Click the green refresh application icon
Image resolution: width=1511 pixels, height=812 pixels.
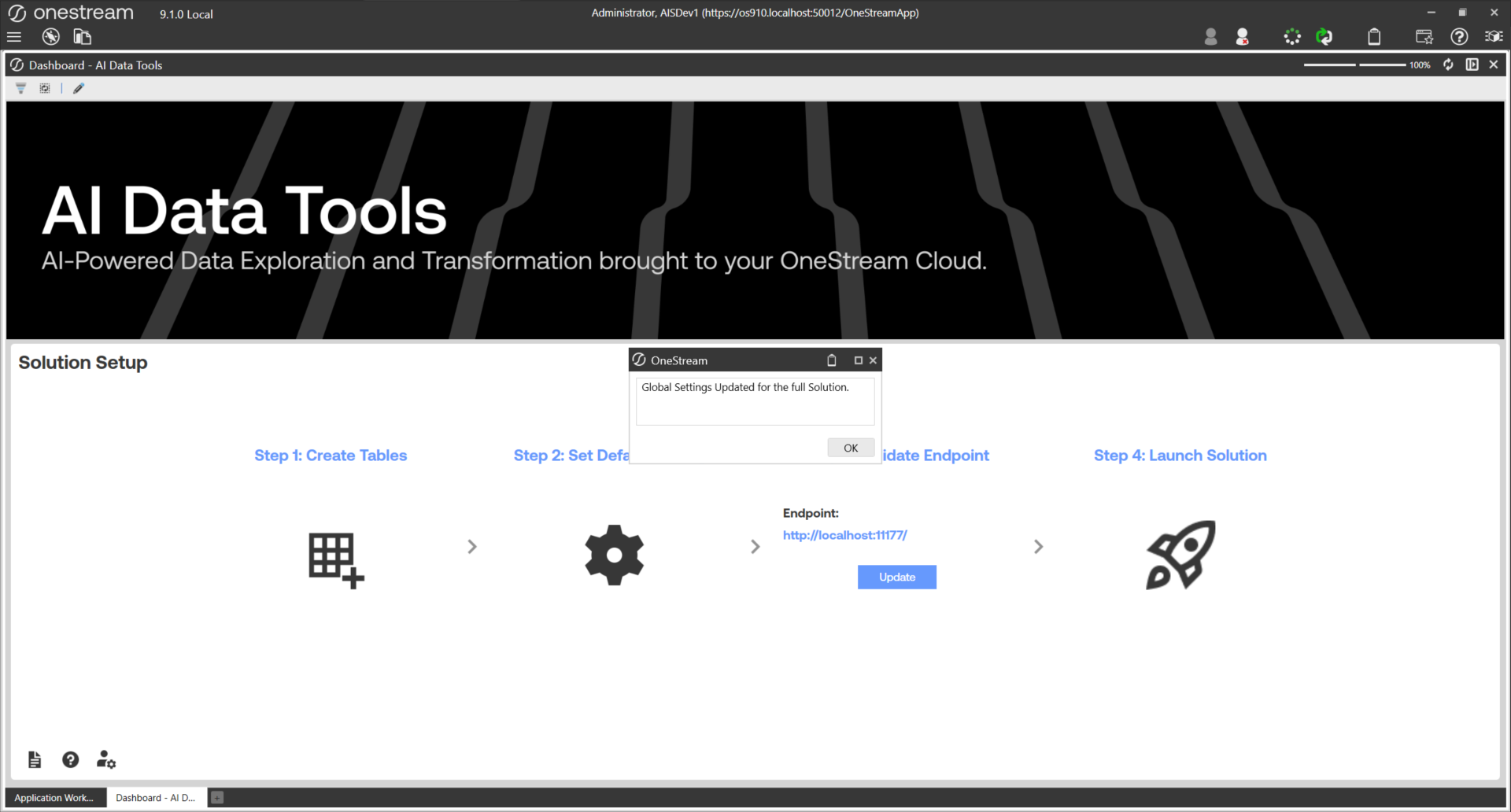tap(1324, 37)
